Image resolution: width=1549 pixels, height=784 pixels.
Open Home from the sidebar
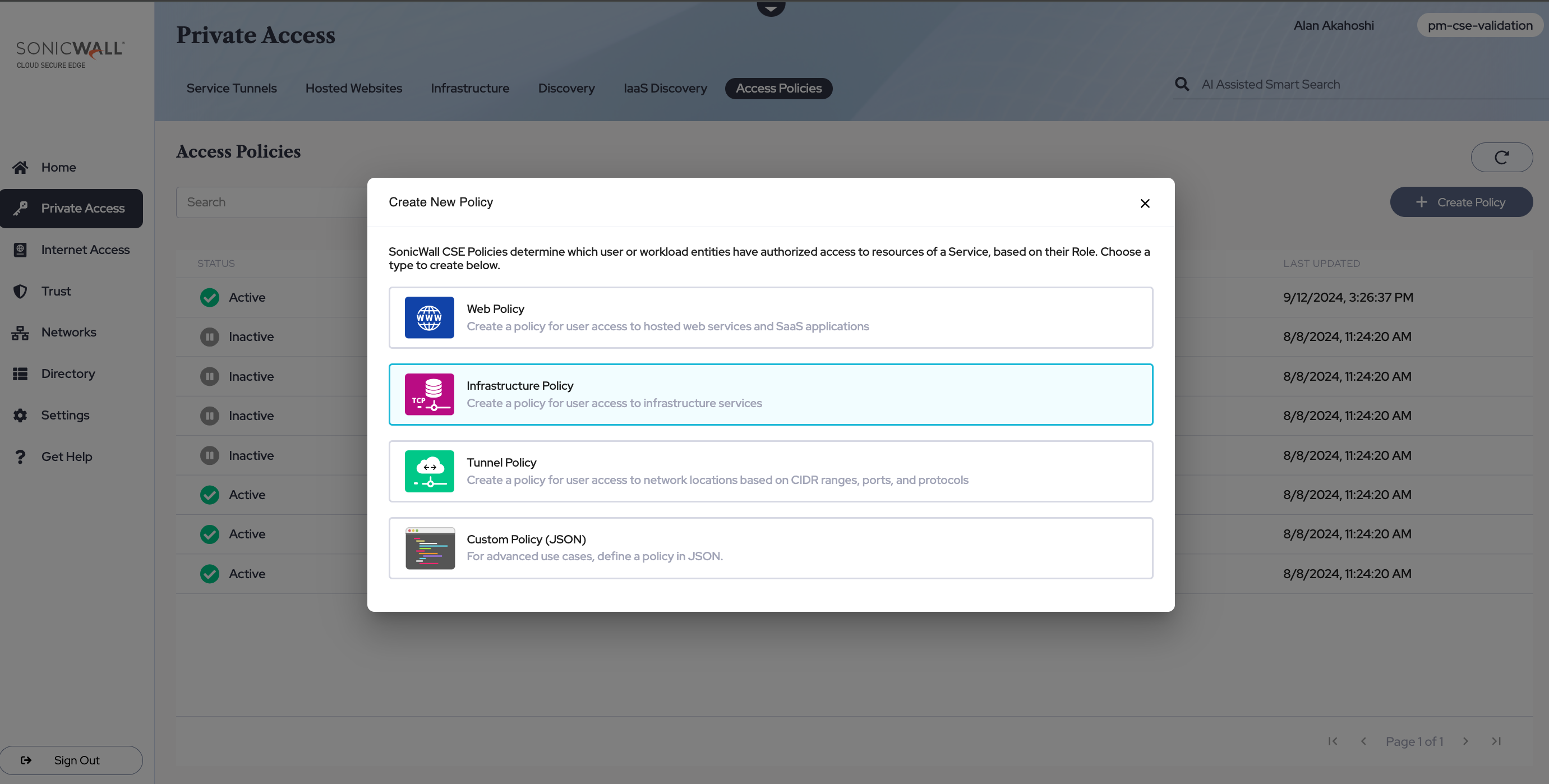pos(58,167)
